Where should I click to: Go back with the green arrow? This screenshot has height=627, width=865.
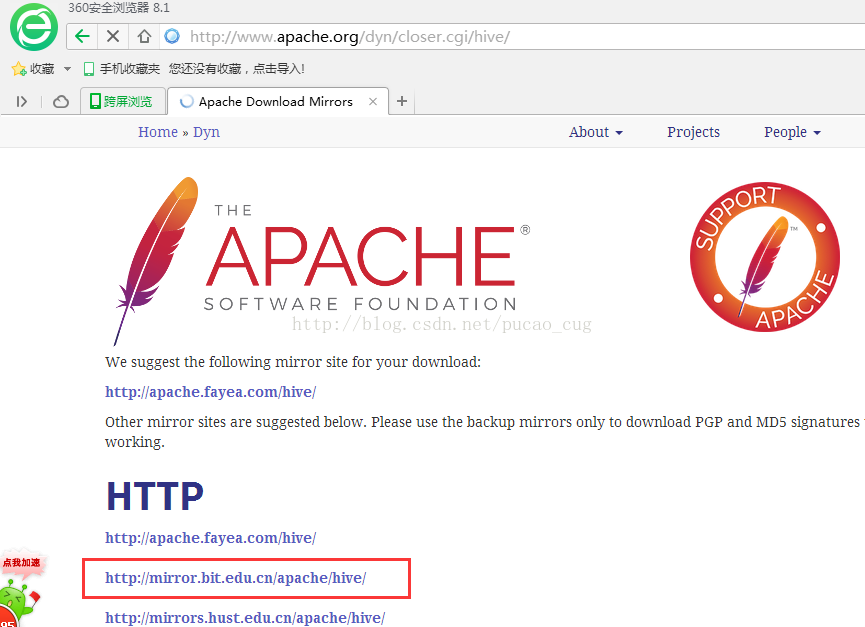pyautogui.click(x=82, y=36)
